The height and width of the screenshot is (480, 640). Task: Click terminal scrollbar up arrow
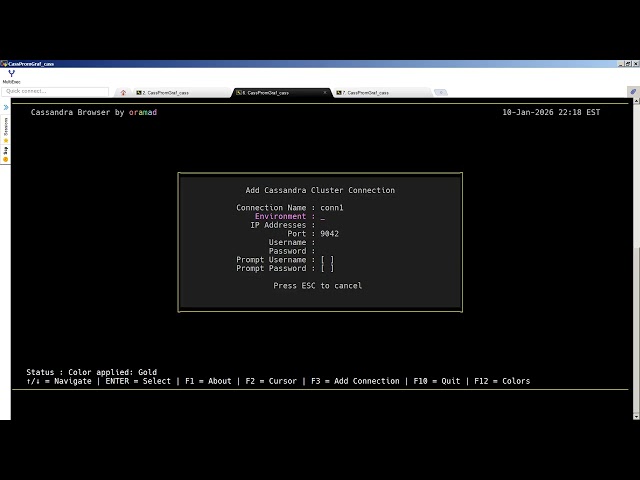[636, 101]
